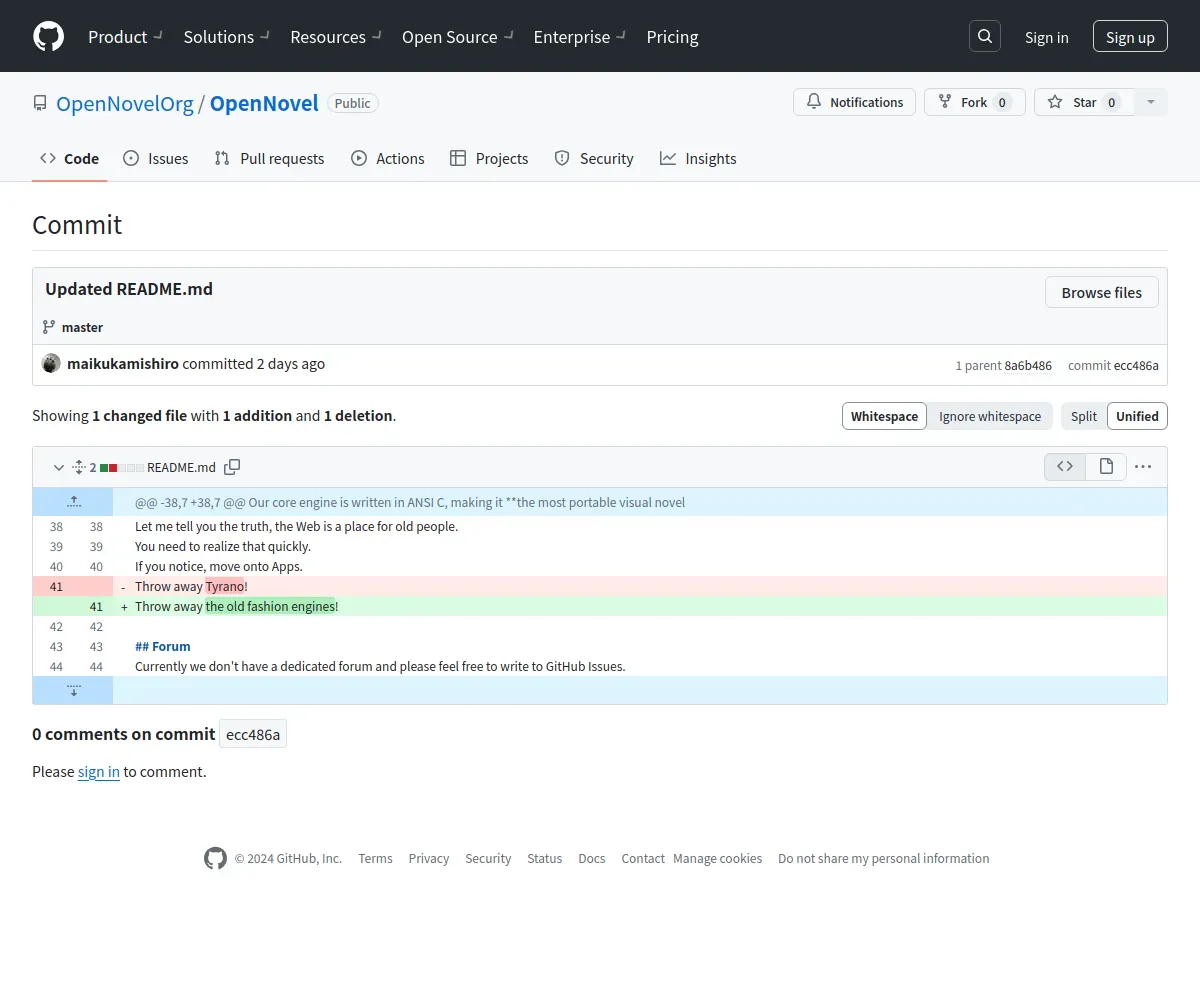The width and height of the screenshot is (1200, 1000).
Task: Click the ecc486a commit hash badge
Action: point(253,734)
